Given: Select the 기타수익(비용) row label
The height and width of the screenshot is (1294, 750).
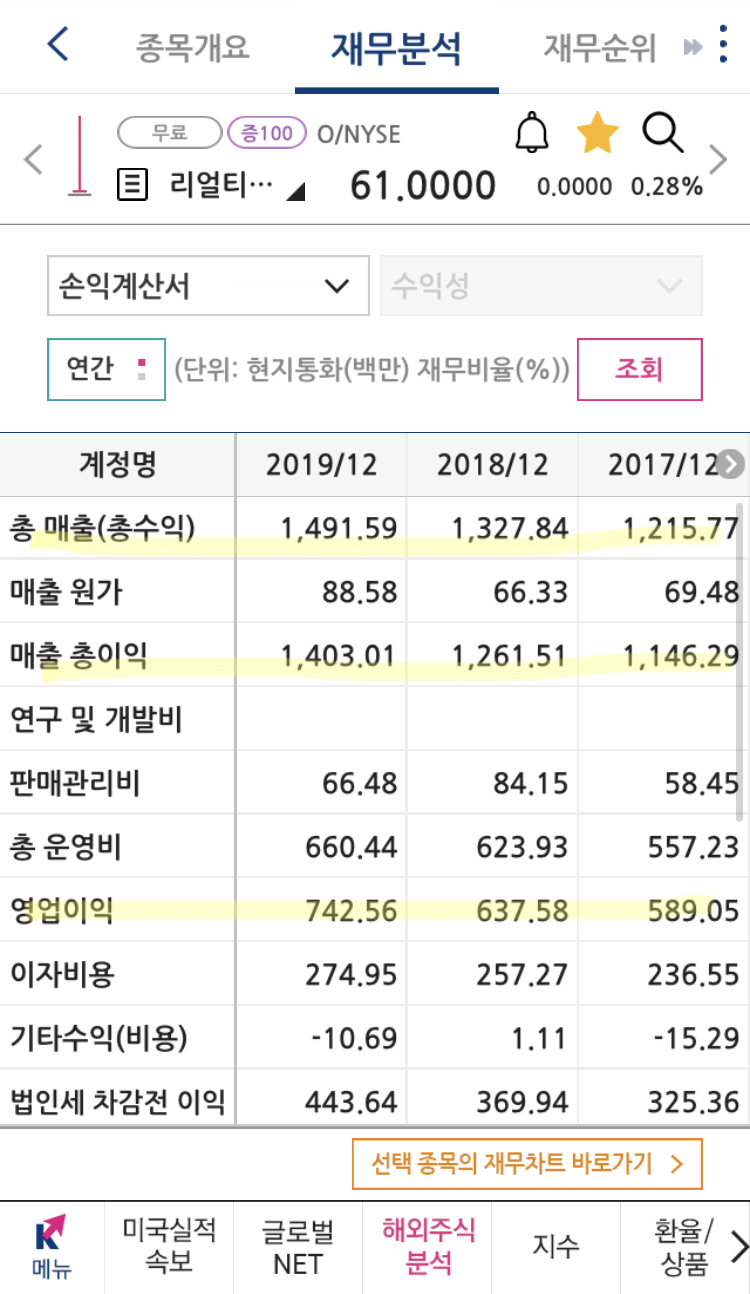Looking at the screenshot, I should [97, 1038].
